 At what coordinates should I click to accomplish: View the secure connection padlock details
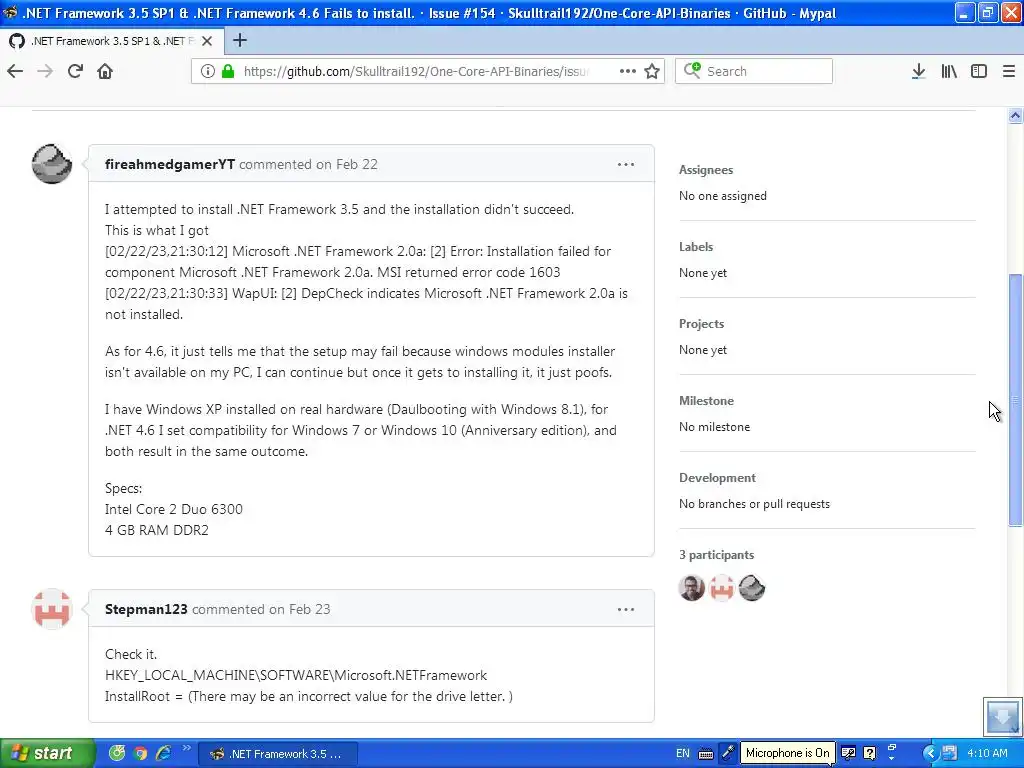pyautogui.click(x=228, y=71)
